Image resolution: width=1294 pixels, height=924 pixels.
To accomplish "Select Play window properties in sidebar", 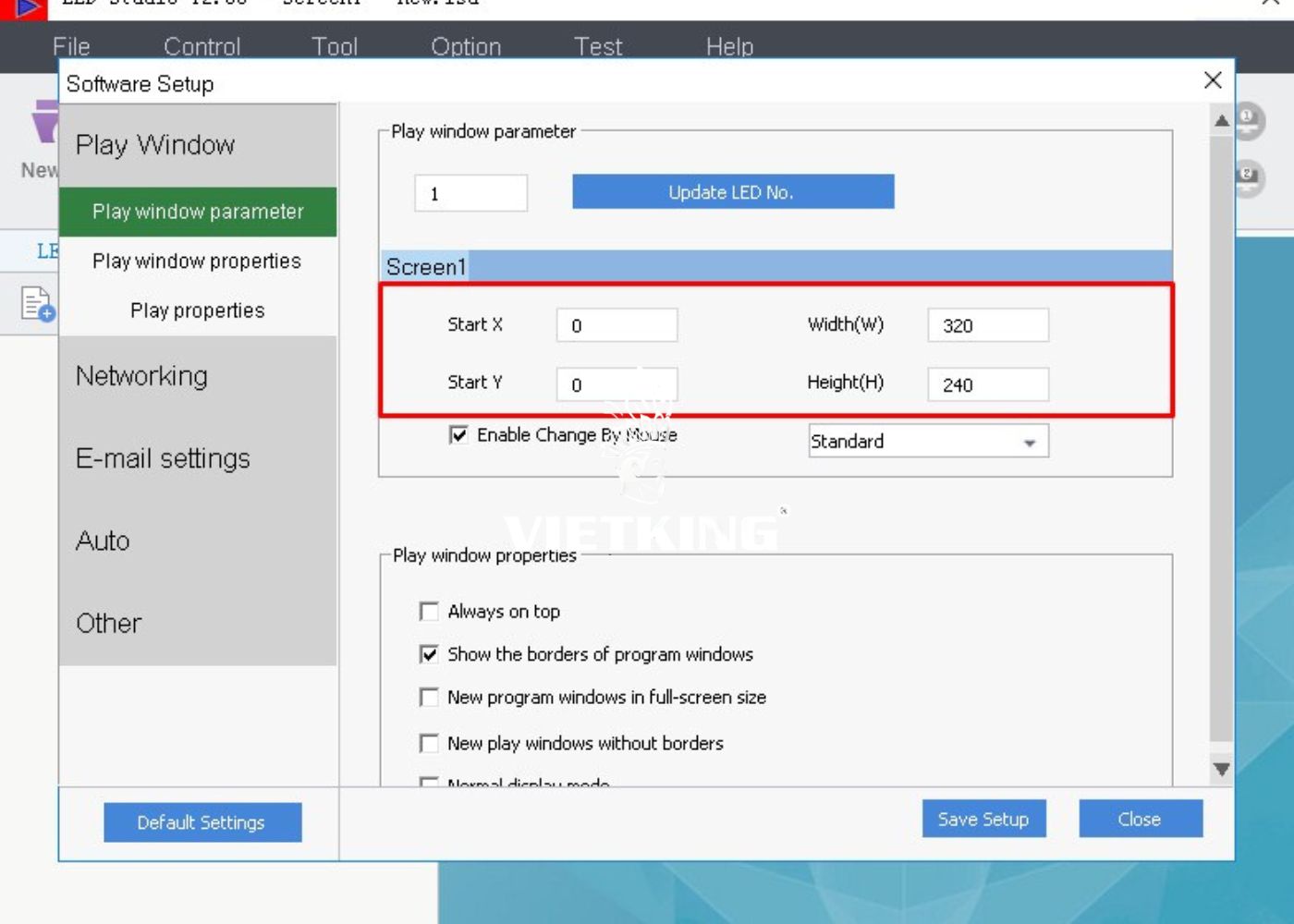I will pos(197,261).
